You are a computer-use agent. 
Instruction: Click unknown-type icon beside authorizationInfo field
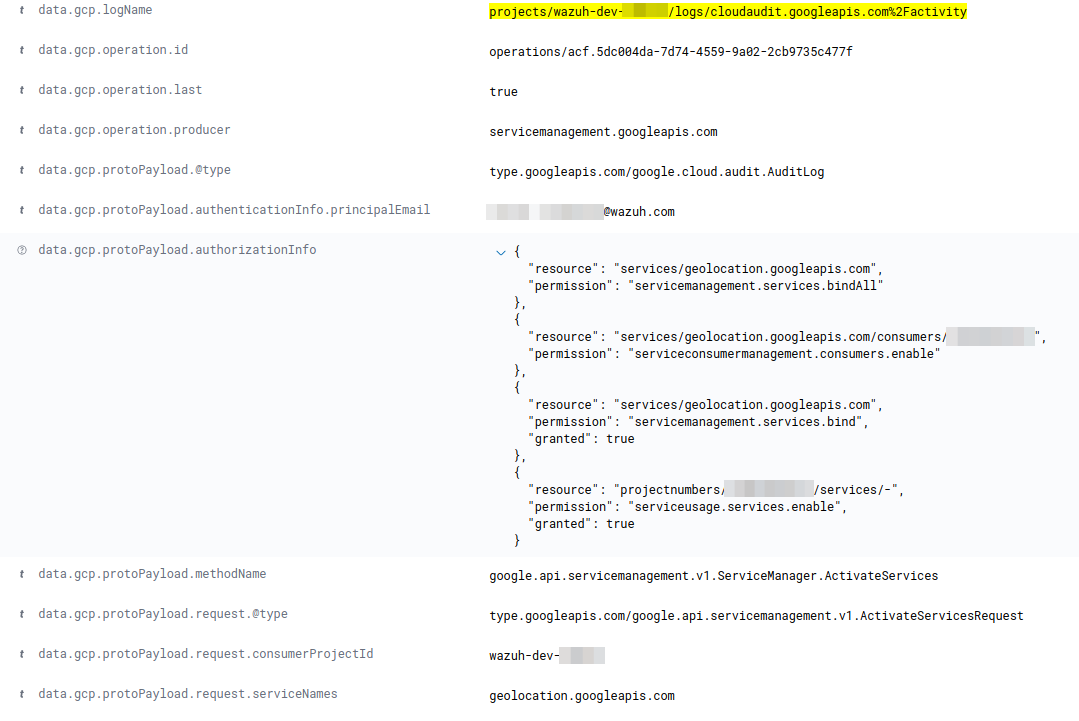[22, 250]
